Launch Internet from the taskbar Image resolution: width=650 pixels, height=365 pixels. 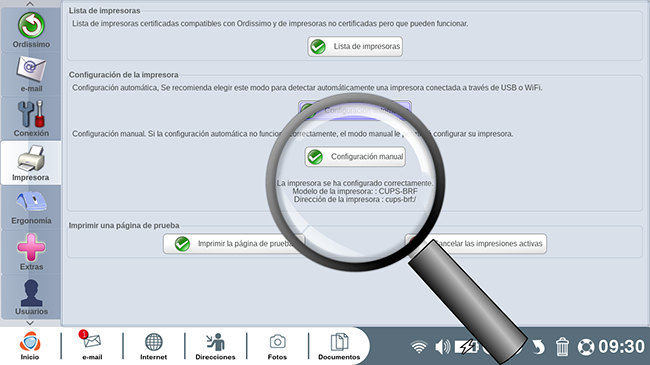pyautogui.click(x=153, y=346)
